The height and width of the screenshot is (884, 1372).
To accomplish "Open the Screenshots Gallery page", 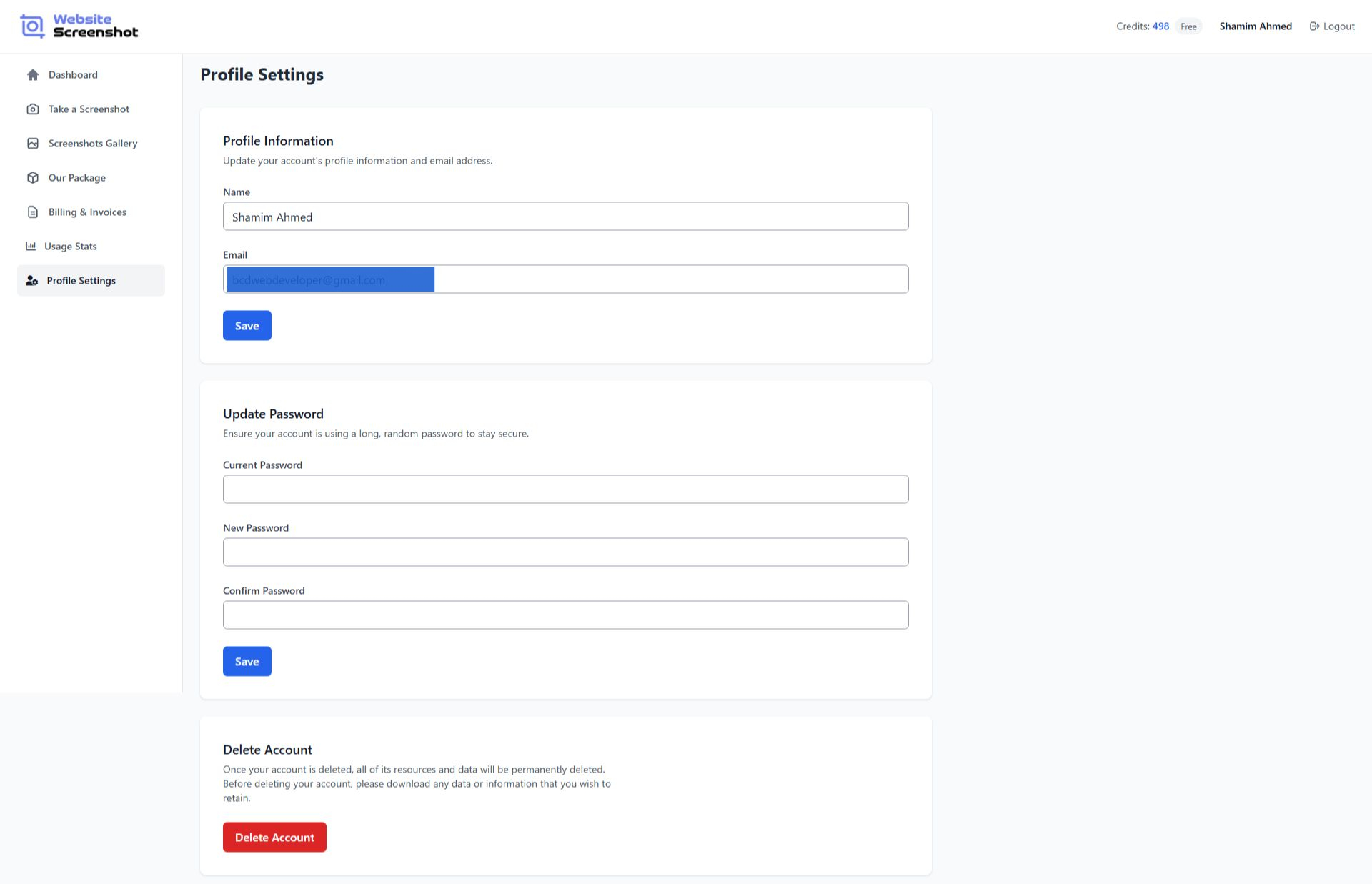I will click(x=92, y=143).
